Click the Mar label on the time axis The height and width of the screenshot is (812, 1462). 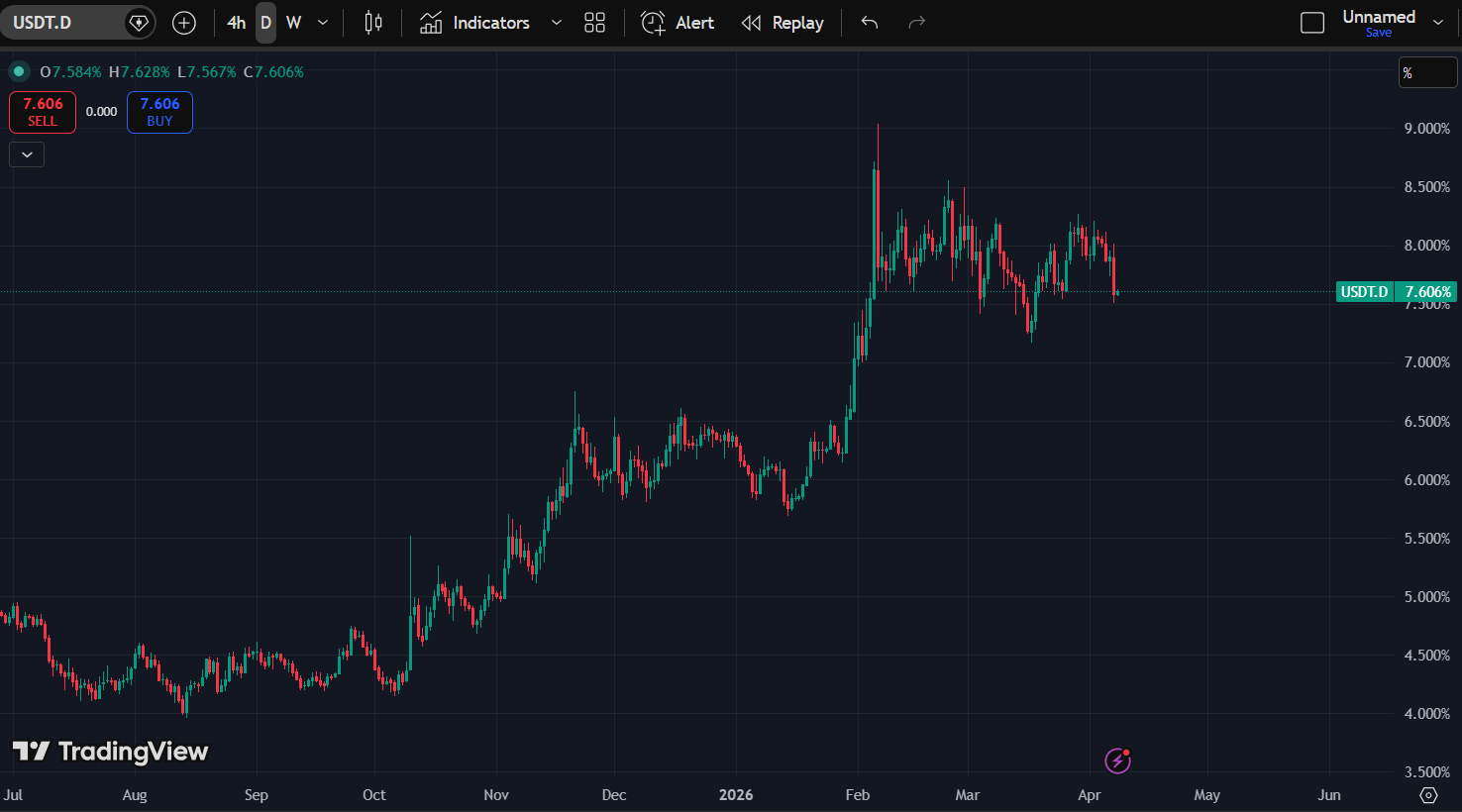coord(968,795)
